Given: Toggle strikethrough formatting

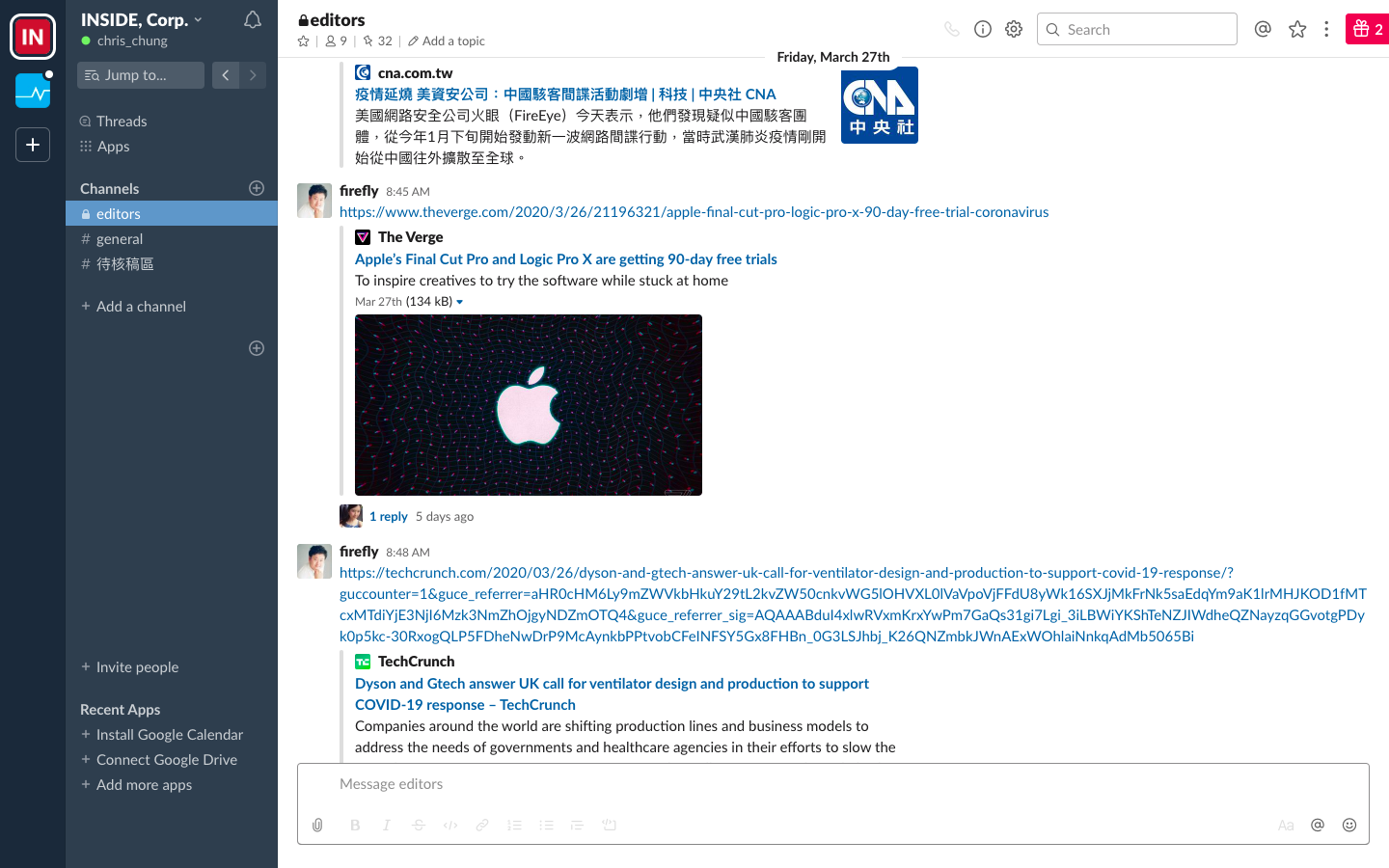Looking at the screenshot, I should 419,825.
